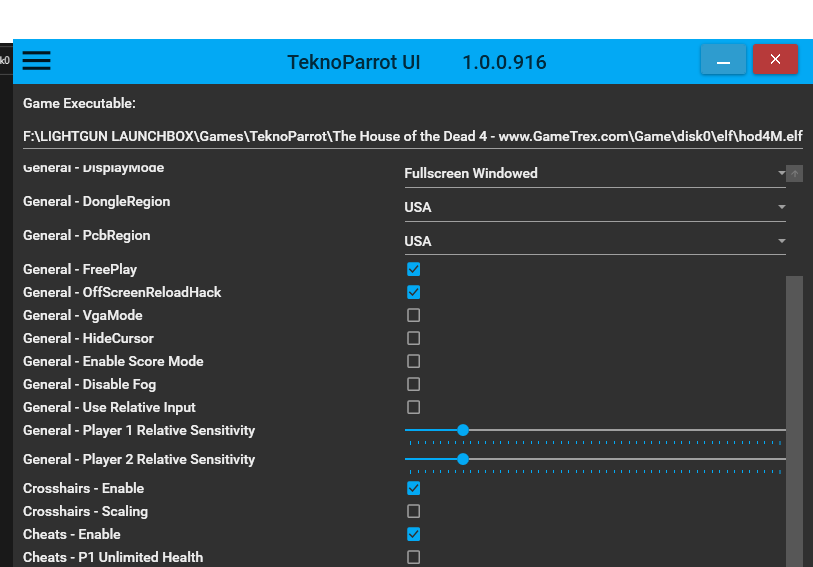Image resolution: width=813 pixels, height=567 pixels.
Task: Turn on the Disable Fog option
Action: coord(414,385)
